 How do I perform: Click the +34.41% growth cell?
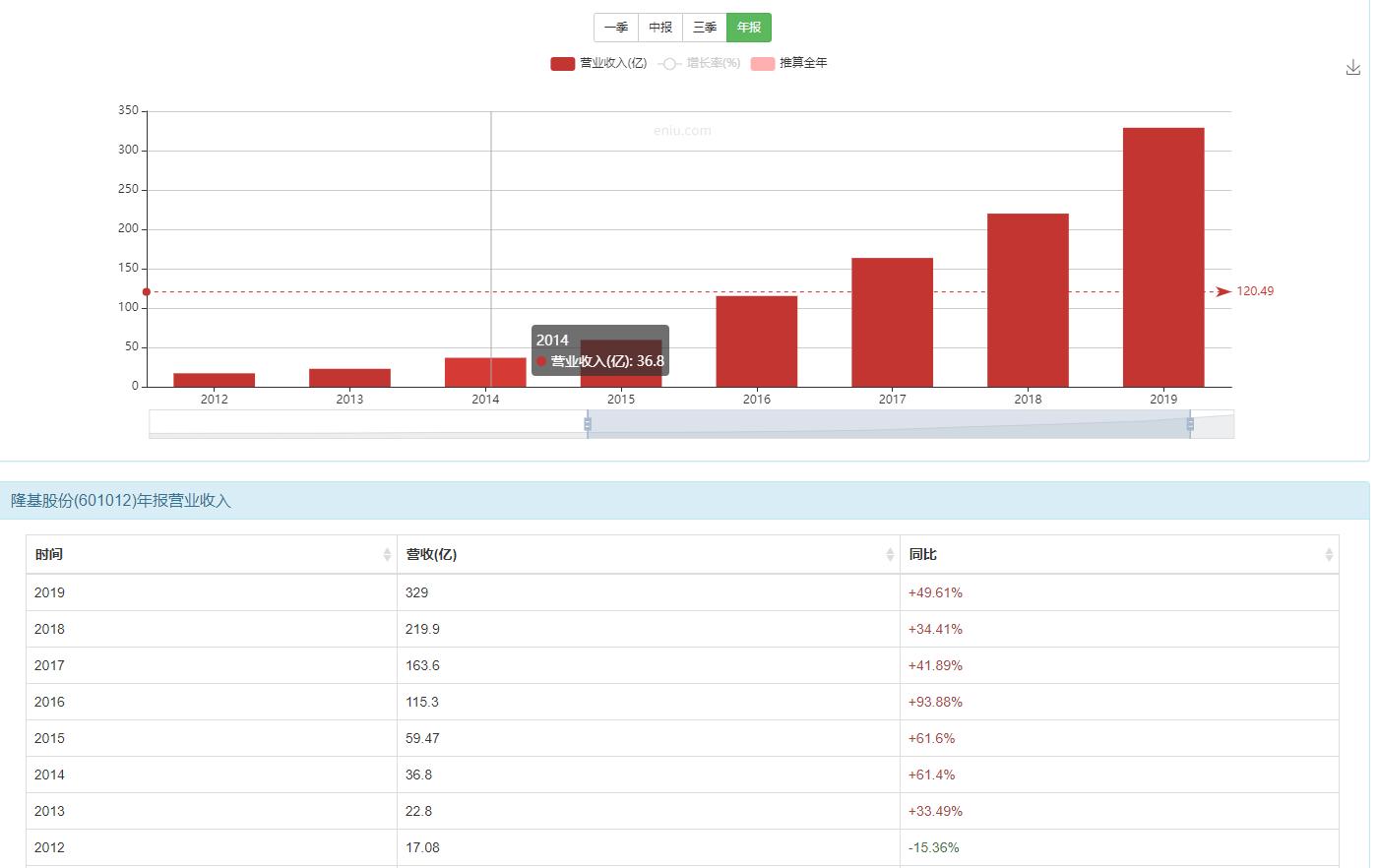pos(1119,629)
